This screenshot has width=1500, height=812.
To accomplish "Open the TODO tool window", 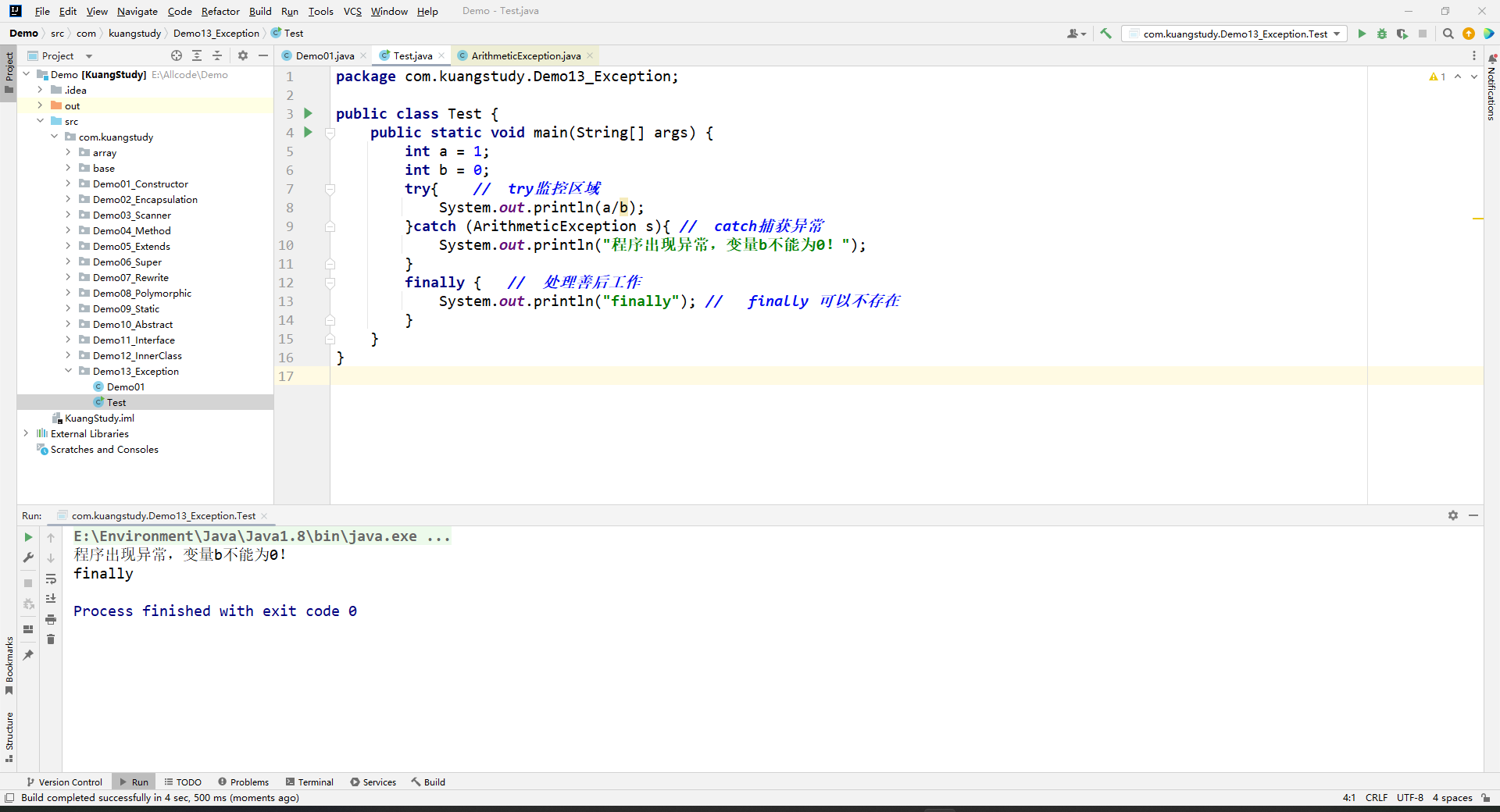I will (183, 782).
